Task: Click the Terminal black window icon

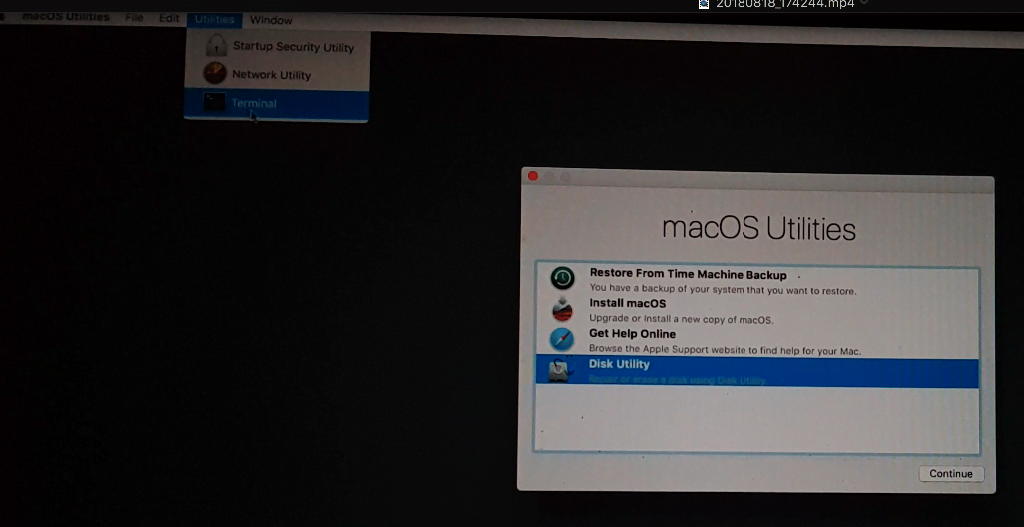Action: point(214,102)
